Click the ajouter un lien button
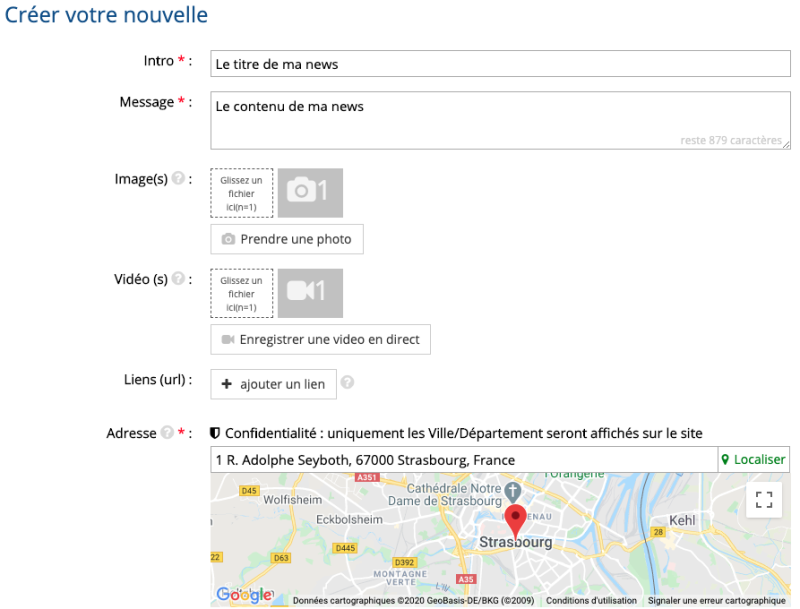Image resolution: width=800 pixels, height=609 pixels. click(x=273, y=384)
